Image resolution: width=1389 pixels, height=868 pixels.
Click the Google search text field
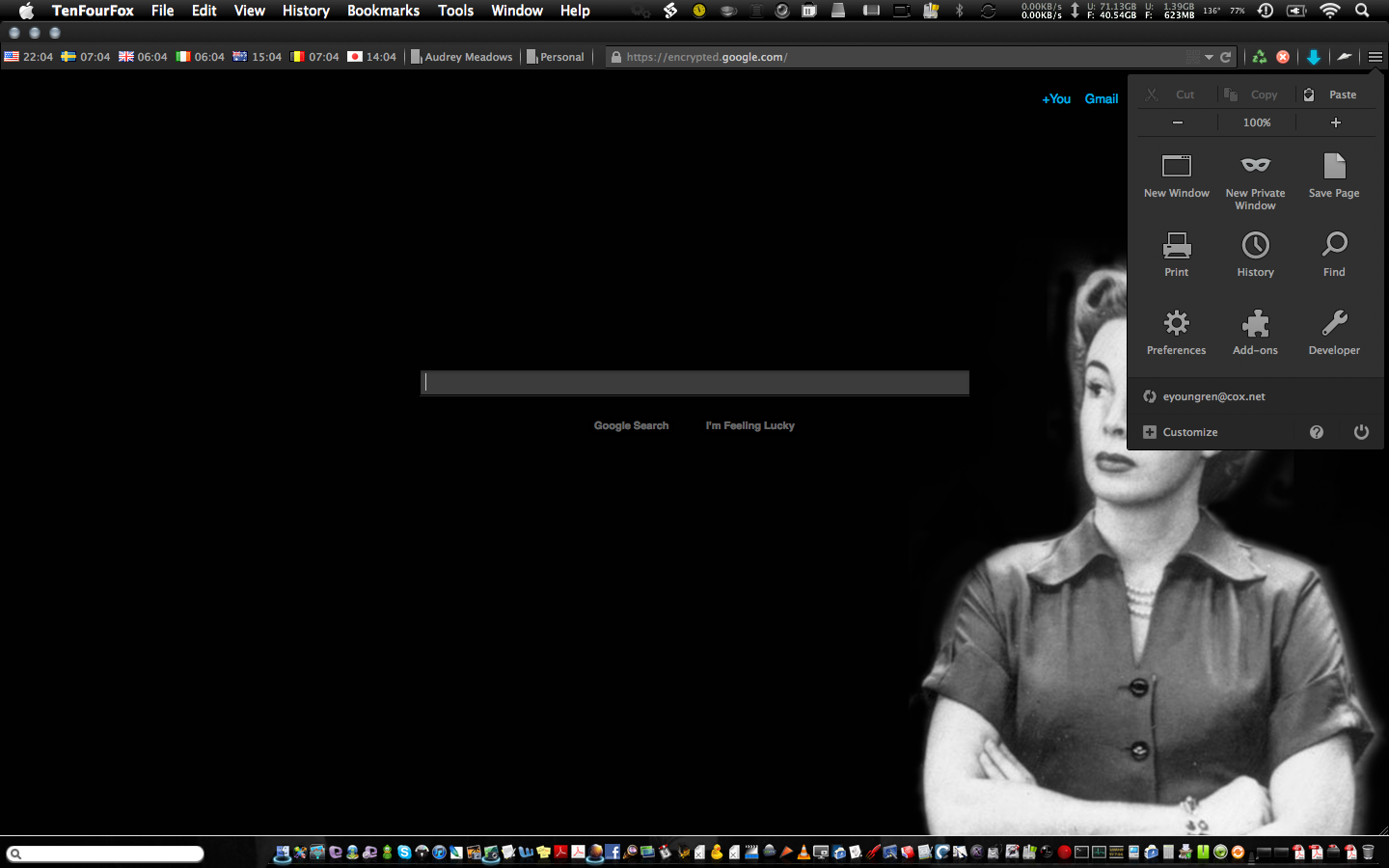tap(694, 383)
